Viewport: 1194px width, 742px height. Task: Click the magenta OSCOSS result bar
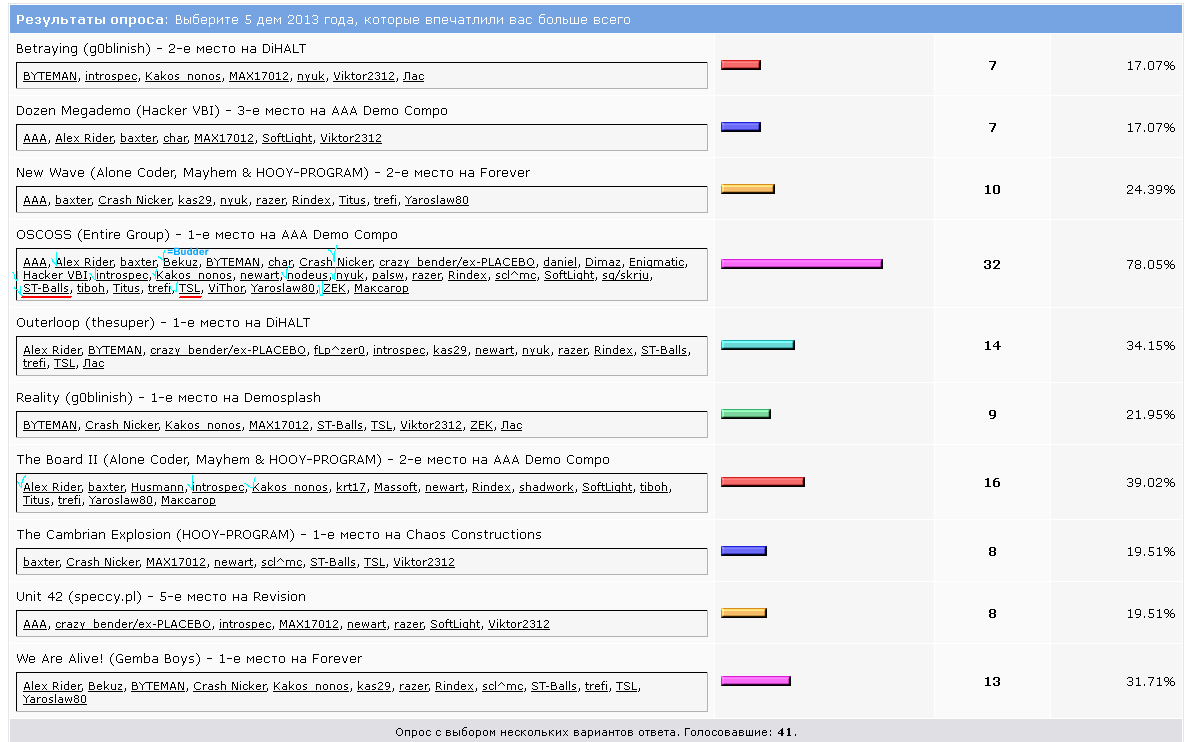point(801,264)
